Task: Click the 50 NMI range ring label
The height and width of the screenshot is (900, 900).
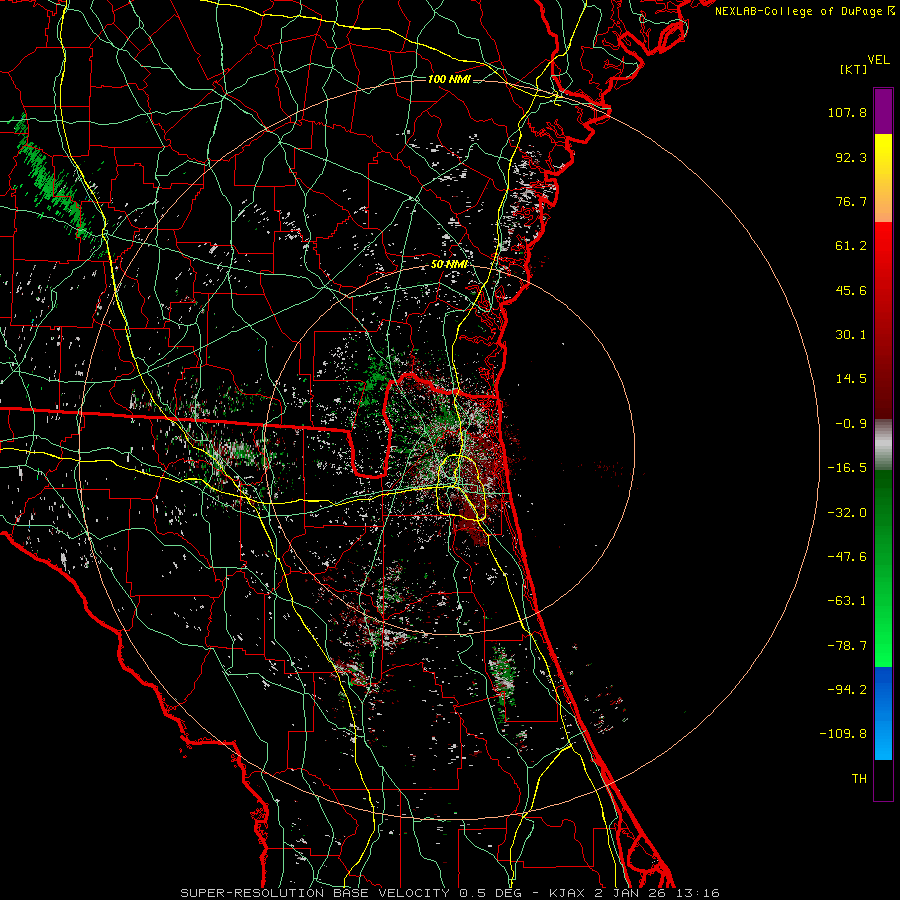Action: tap(449, 264)
